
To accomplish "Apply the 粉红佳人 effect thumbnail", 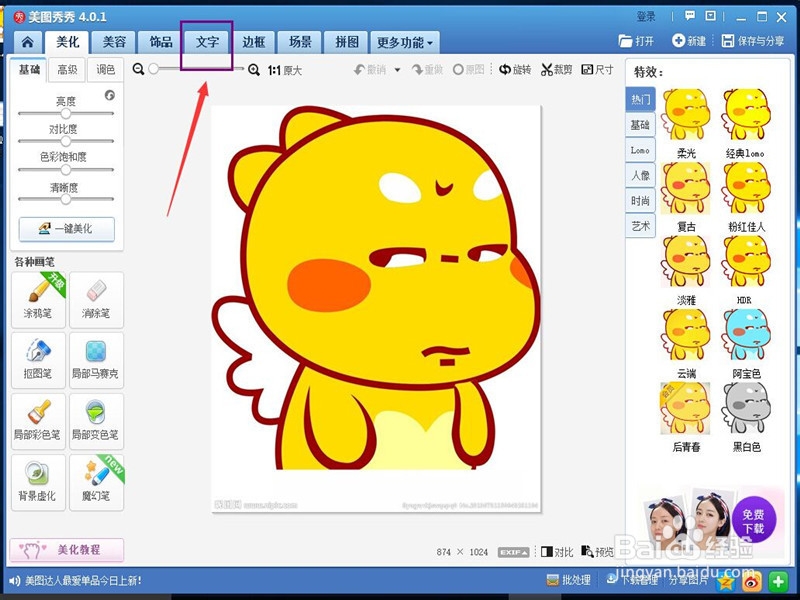I will coord(745,188).
